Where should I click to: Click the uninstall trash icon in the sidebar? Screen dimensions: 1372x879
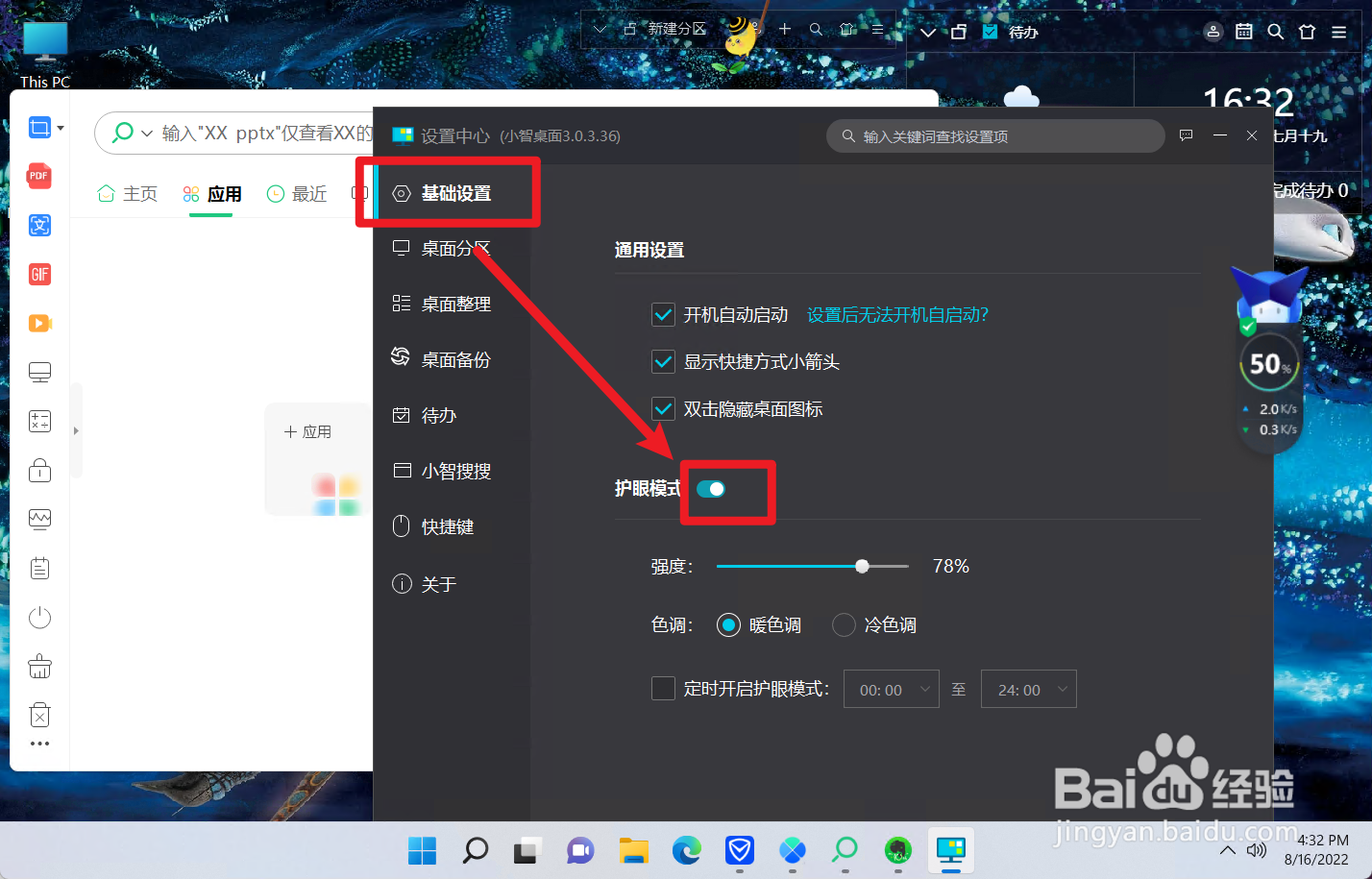(39, 716)
